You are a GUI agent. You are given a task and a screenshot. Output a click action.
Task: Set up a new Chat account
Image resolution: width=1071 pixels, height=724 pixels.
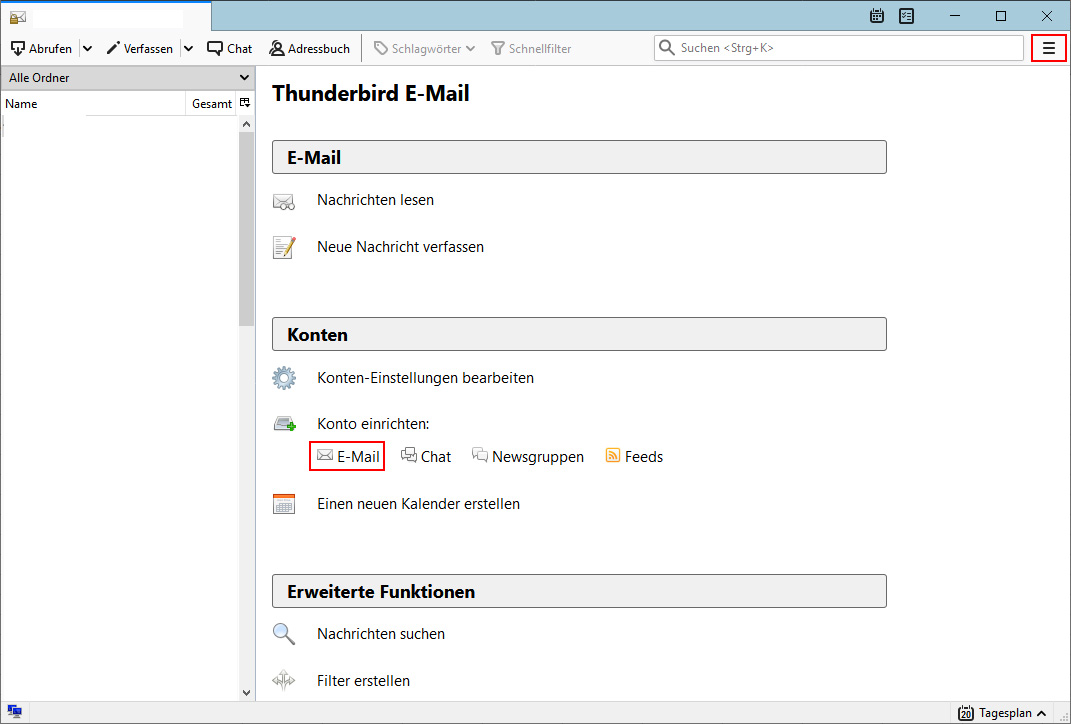pos(426,456)
